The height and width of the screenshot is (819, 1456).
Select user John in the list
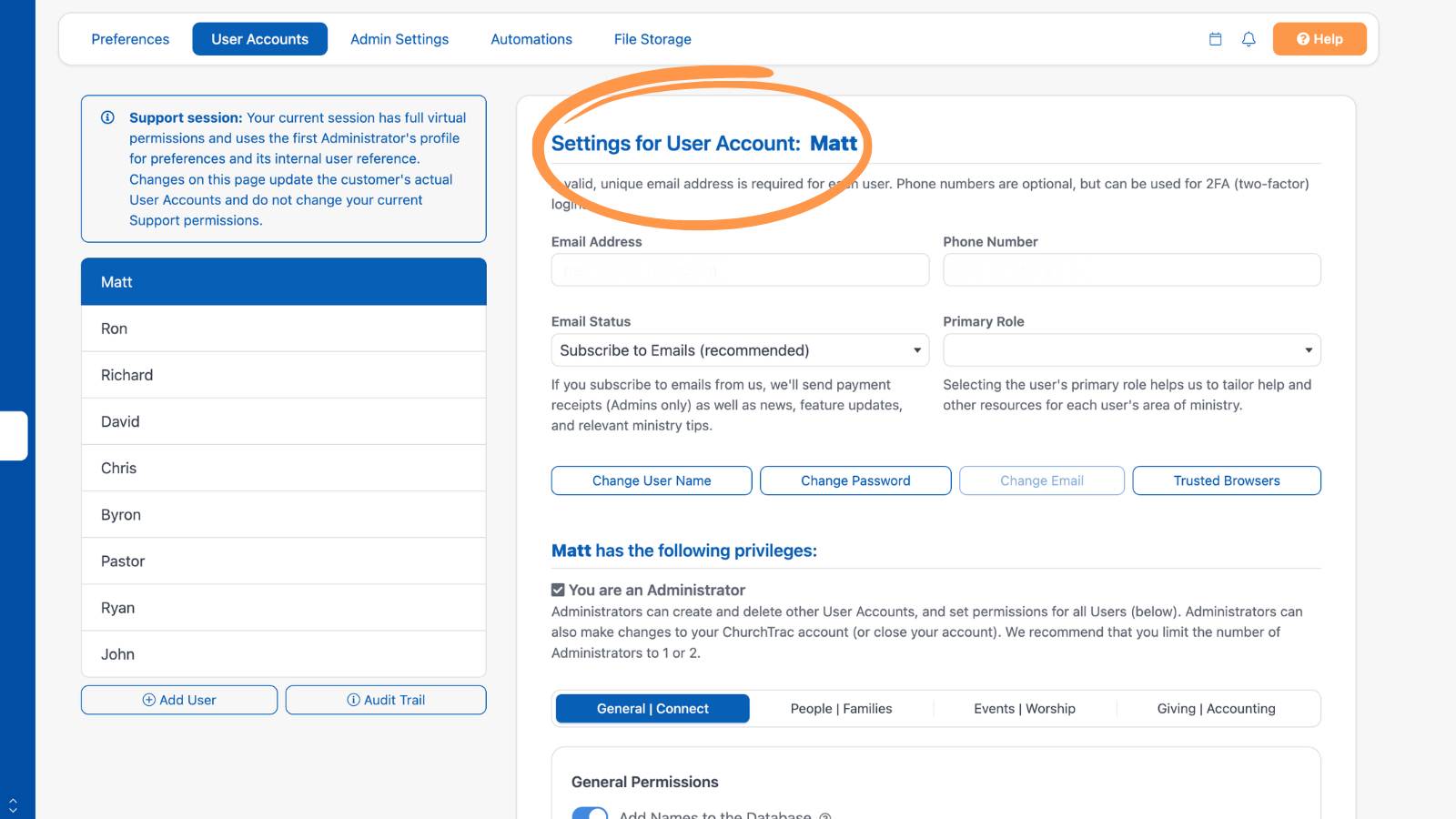point(284,654)
